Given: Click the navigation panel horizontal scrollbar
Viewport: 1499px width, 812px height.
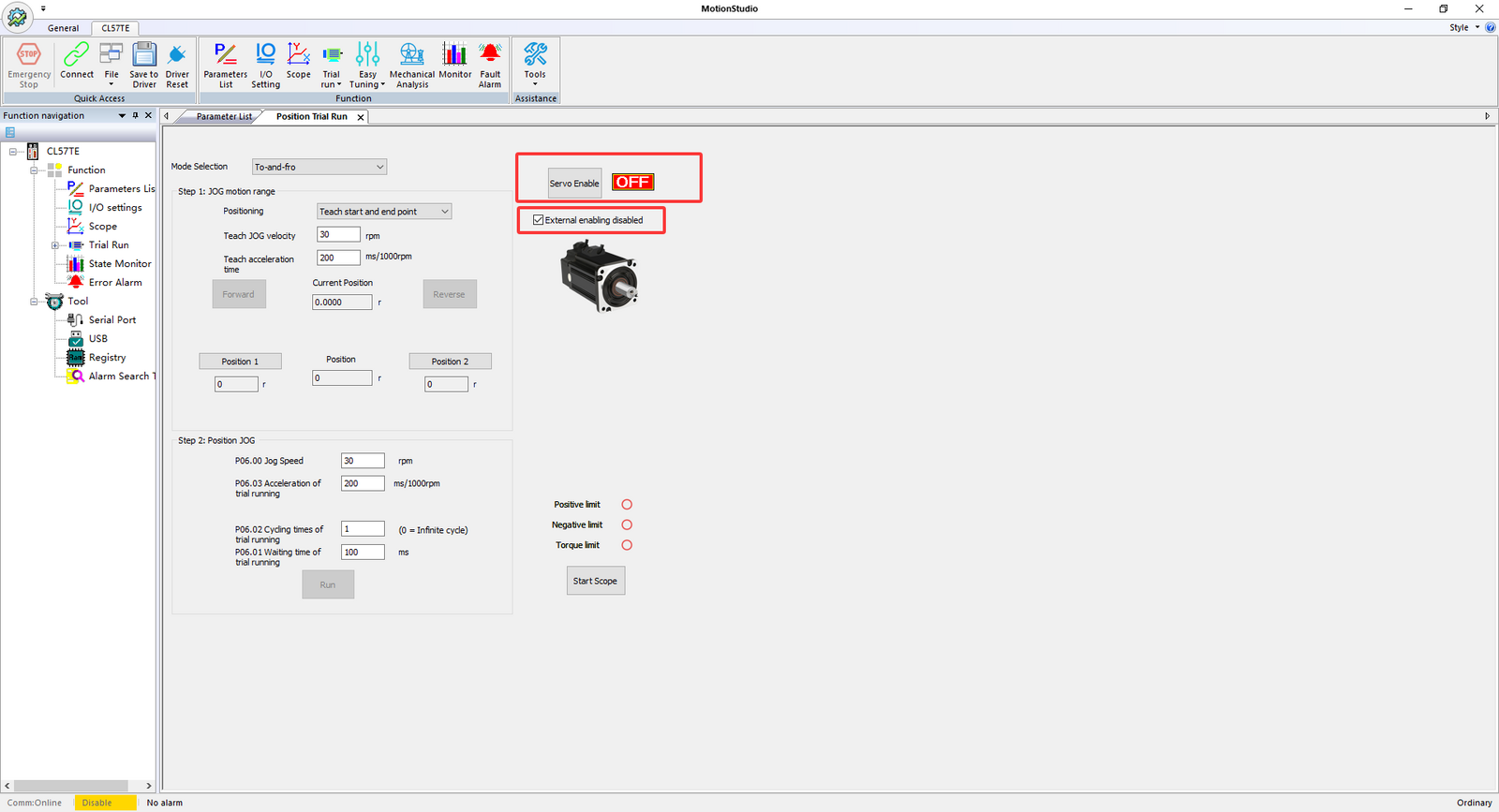Looking at the screenshot, I should [x=72, y=786].
